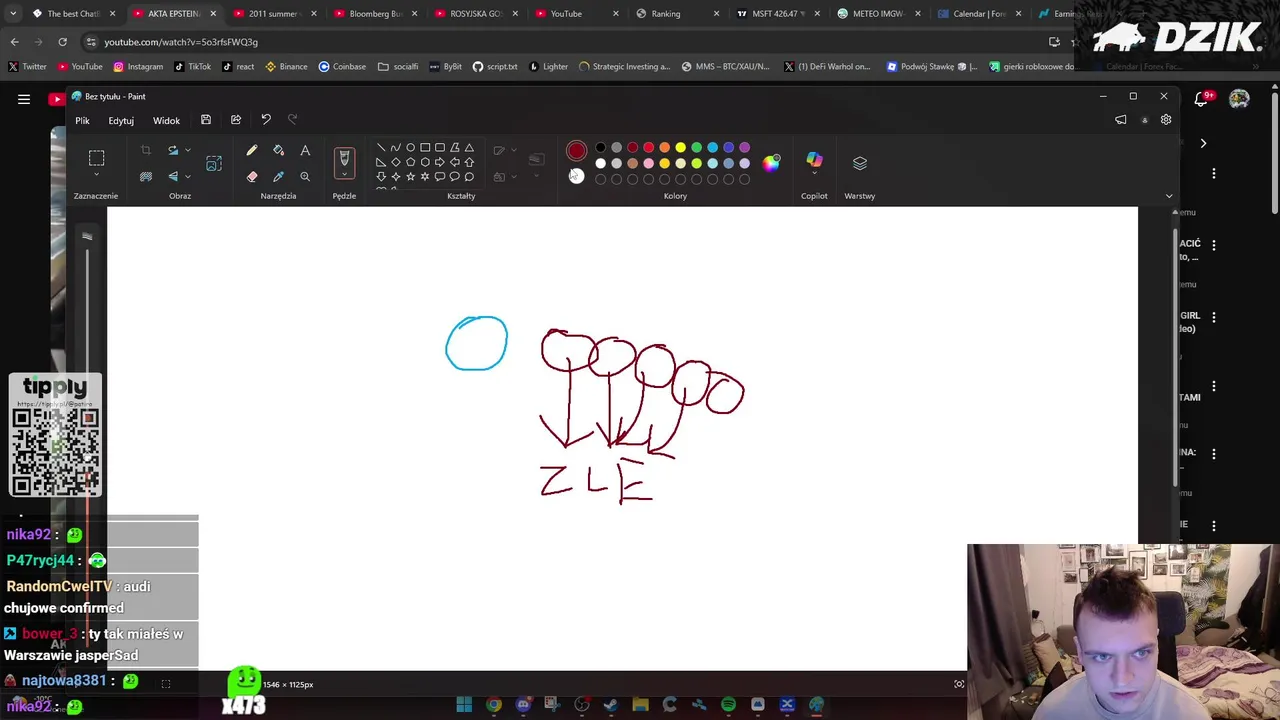1280x720 pixels.
Task: Expand the Zaznaczenie selection options arrow
Action: pyautogui.click(x=96, y=176)
